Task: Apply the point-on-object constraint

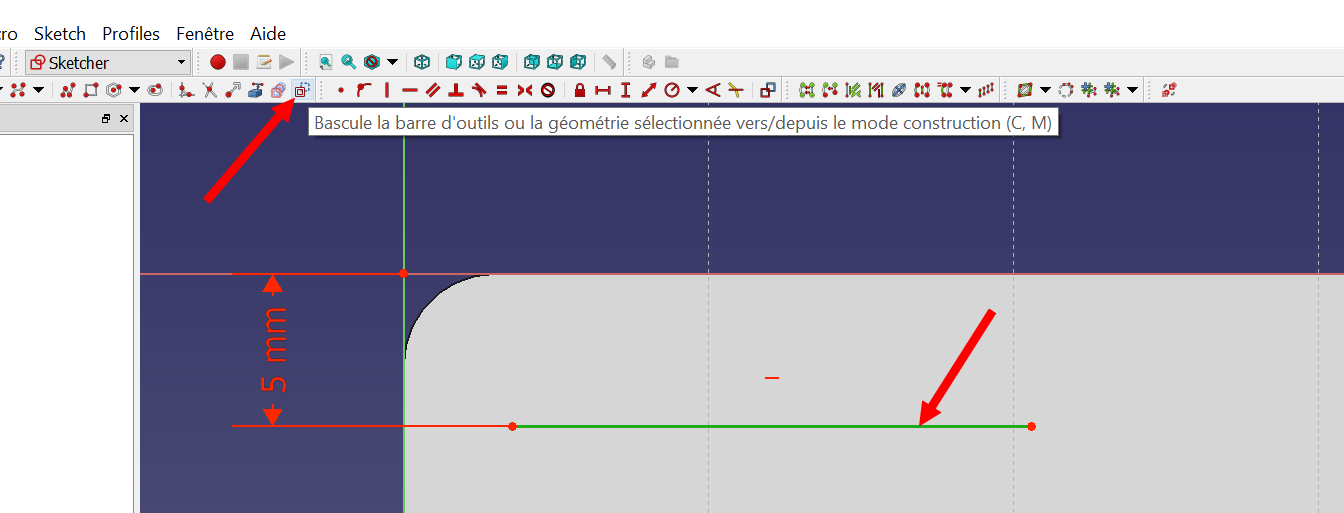Action: 364,90
